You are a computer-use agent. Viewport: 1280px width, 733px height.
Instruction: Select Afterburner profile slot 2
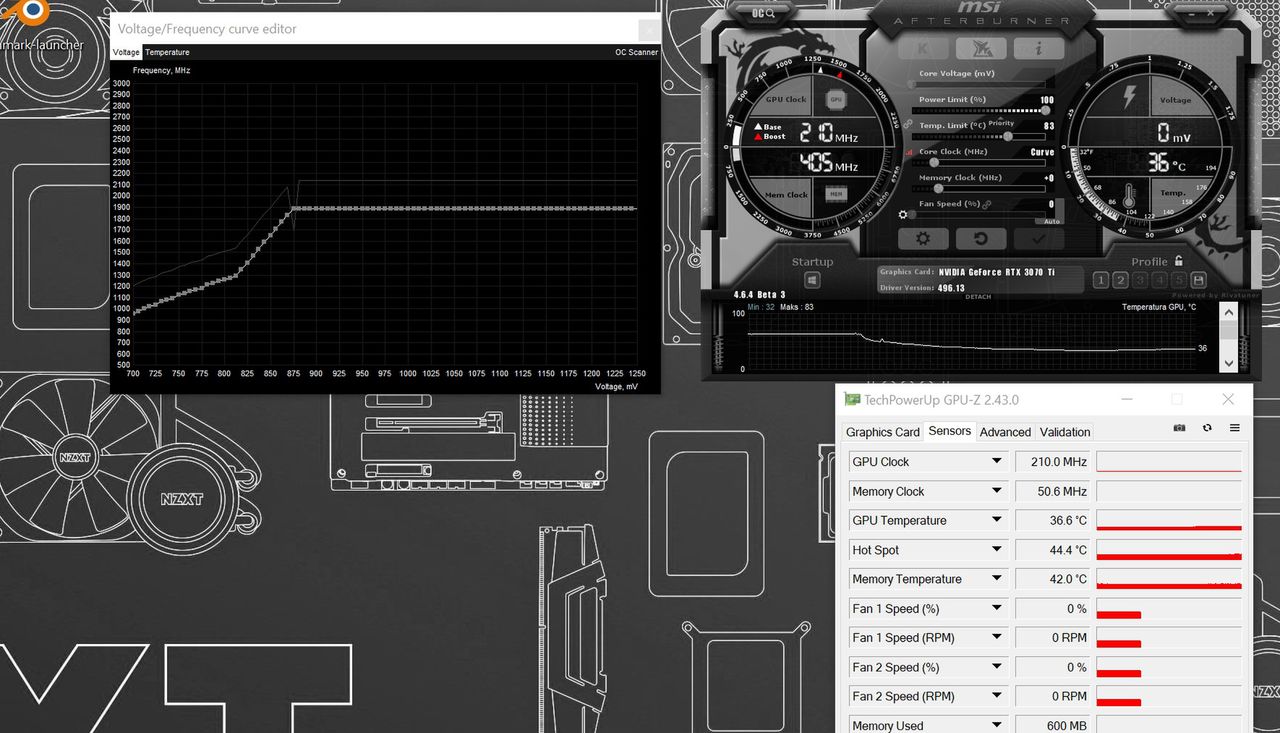coord(1120,280)
